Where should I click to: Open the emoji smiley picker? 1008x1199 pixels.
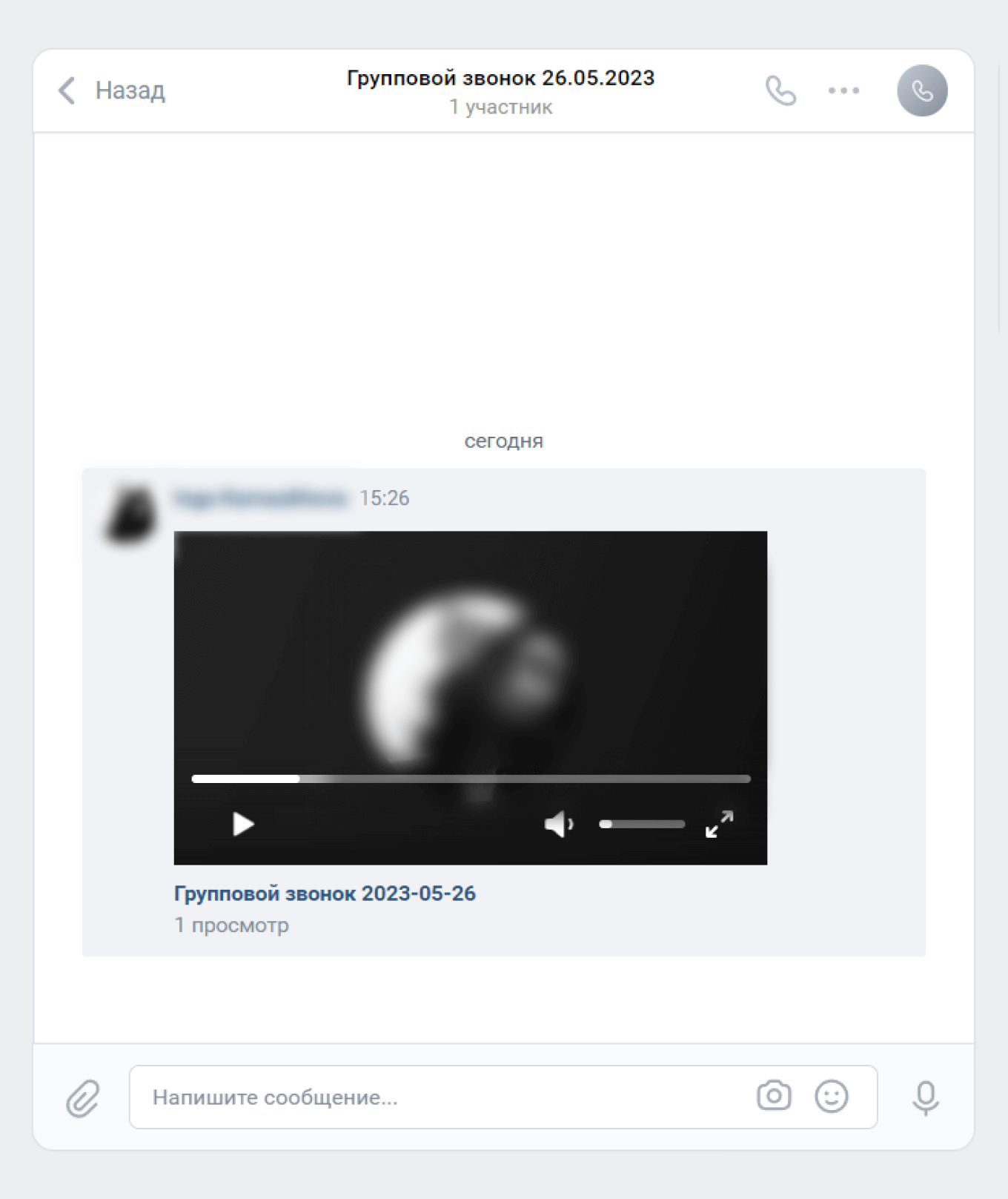click(832, 1096)
